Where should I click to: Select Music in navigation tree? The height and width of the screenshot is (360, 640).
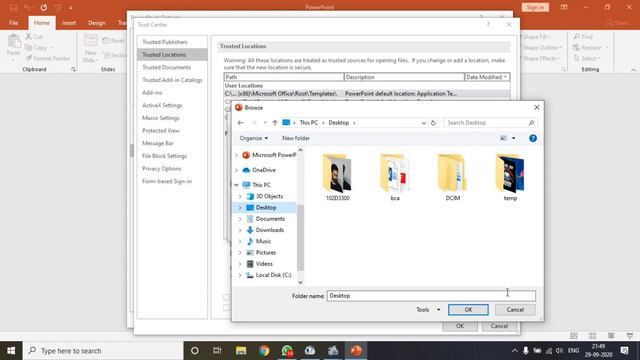click(x=263, y=241)
